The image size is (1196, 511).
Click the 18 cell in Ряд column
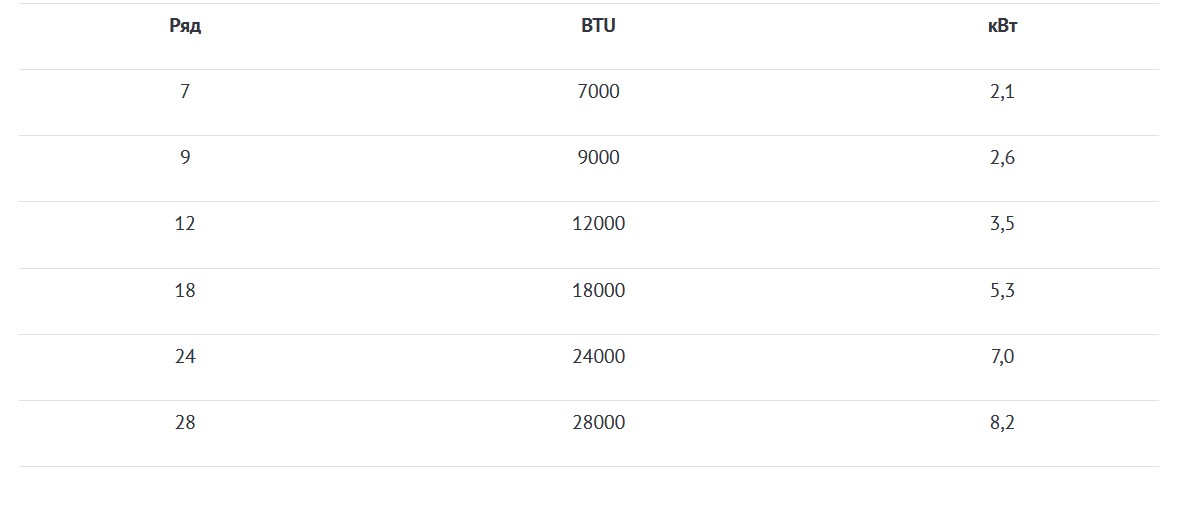point(185,291)
